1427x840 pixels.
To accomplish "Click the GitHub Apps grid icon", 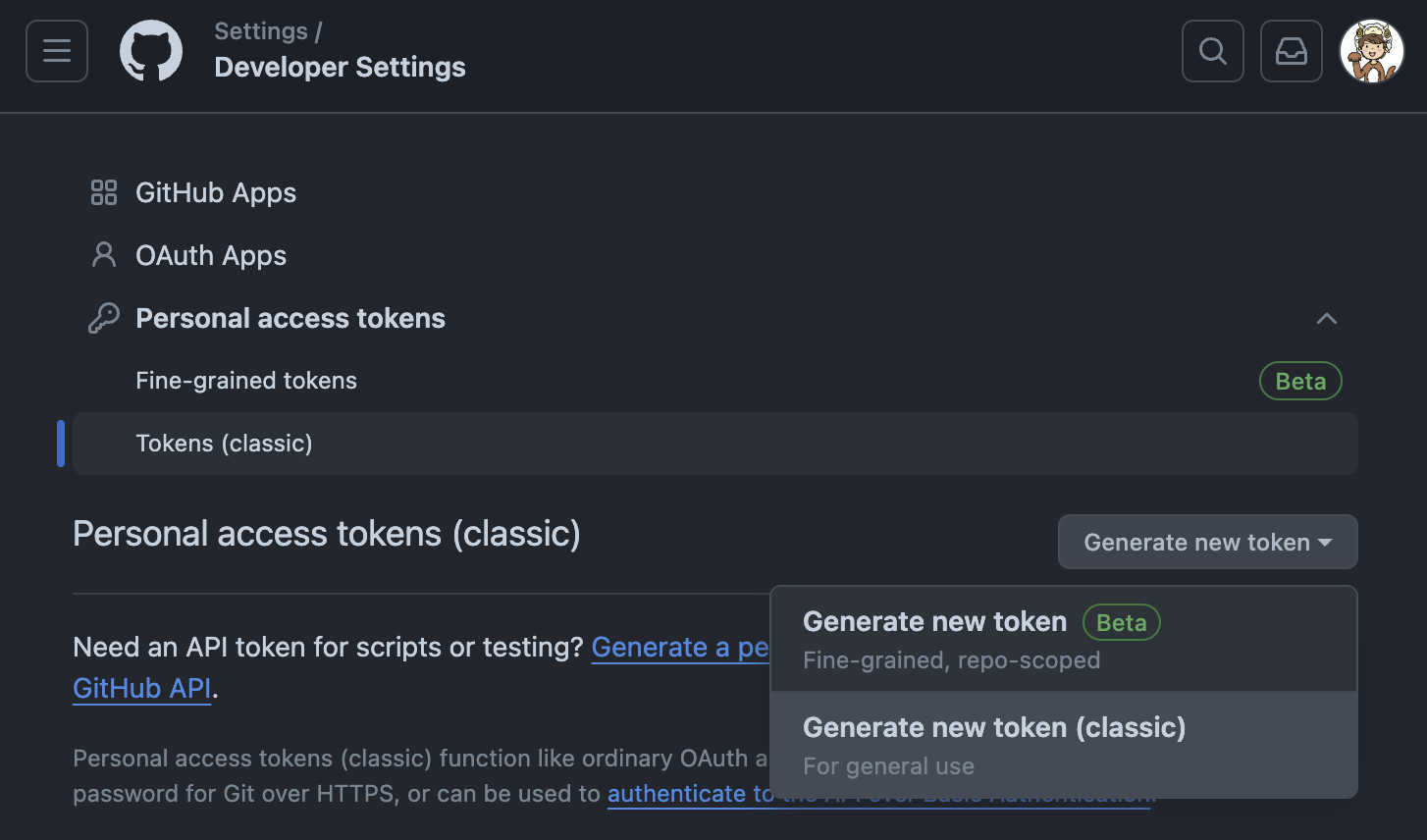I will point(104,192).
